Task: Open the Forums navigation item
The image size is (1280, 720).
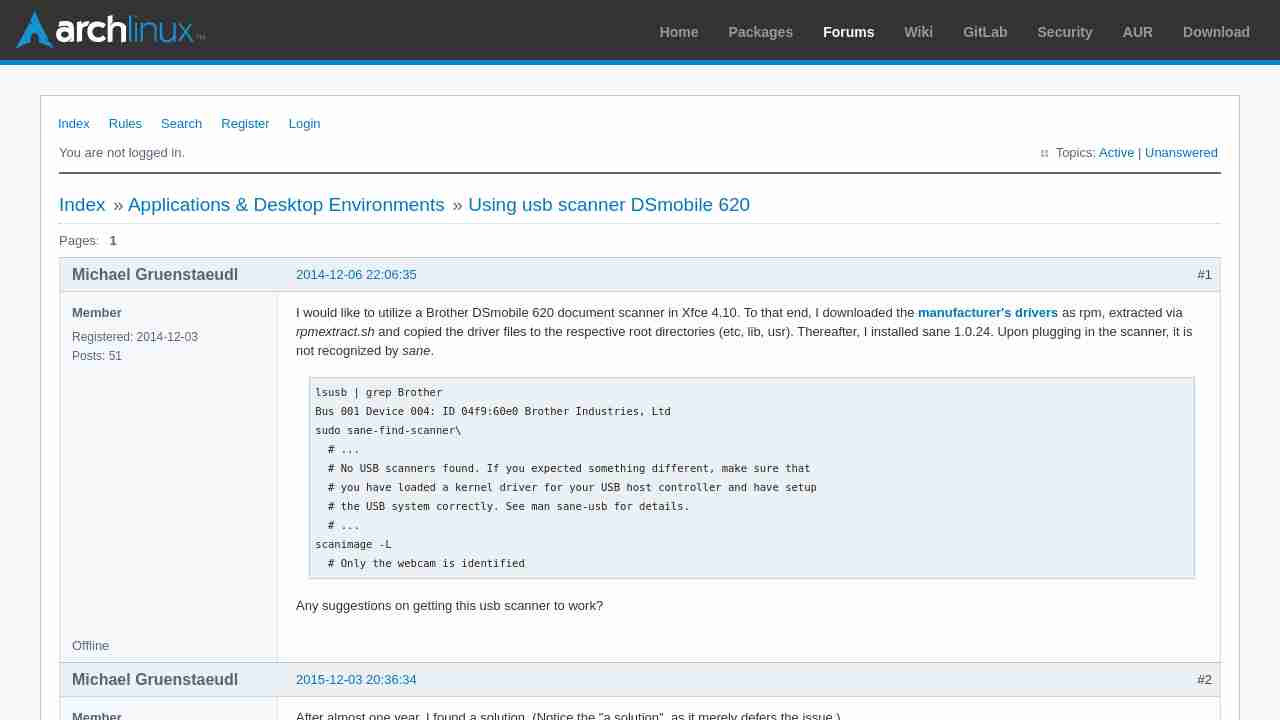Action: [848, 32]
